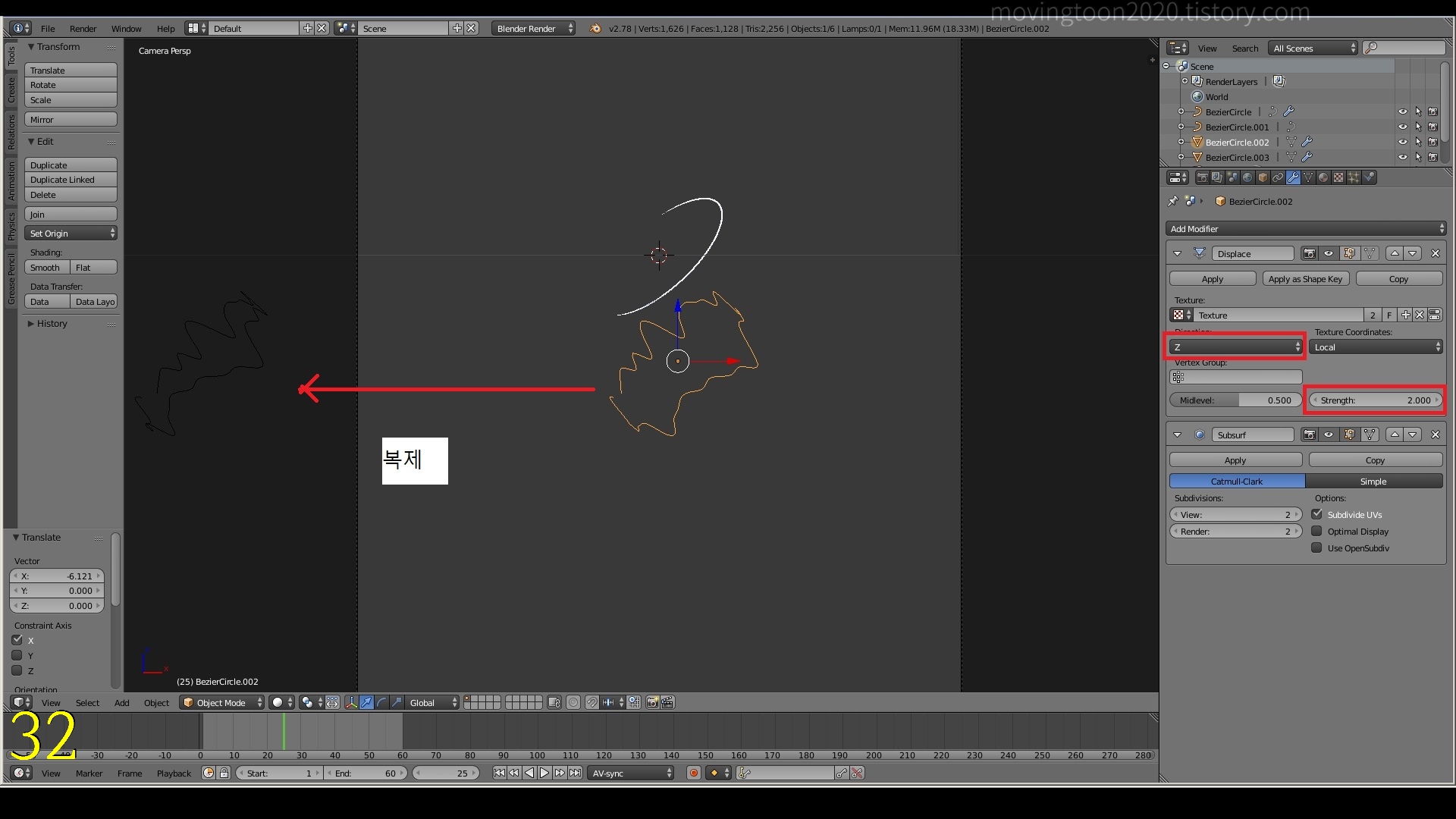Screen dimensions: 1456x819
Task: Open the Blender Render engine dropdown
Action: pyautogui.click(x=533, y=28)
